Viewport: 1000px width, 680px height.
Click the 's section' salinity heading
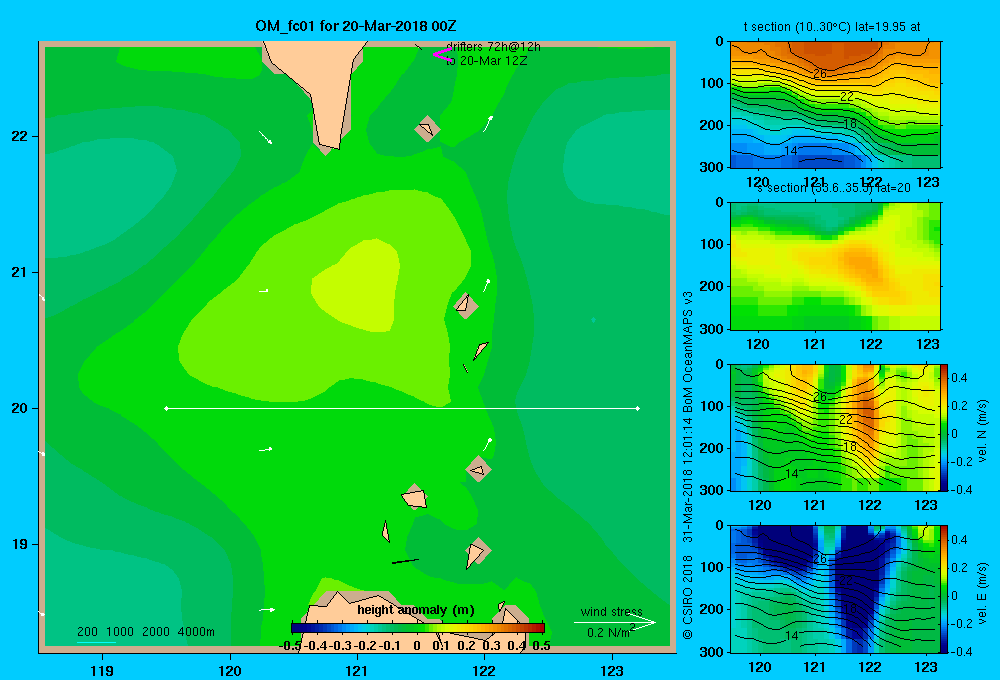tap(834, 188)
